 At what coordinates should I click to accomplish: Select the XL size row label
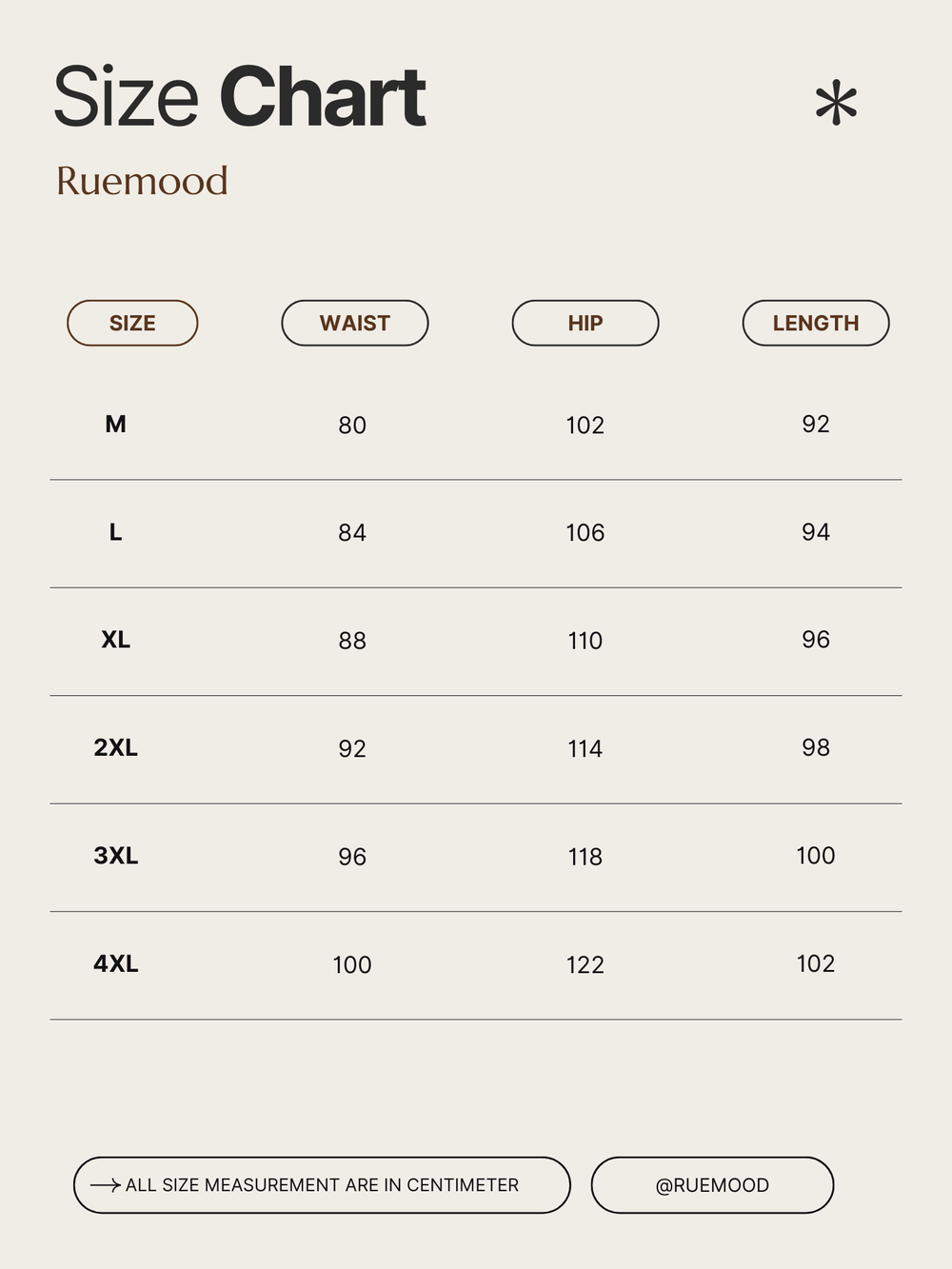115,640
